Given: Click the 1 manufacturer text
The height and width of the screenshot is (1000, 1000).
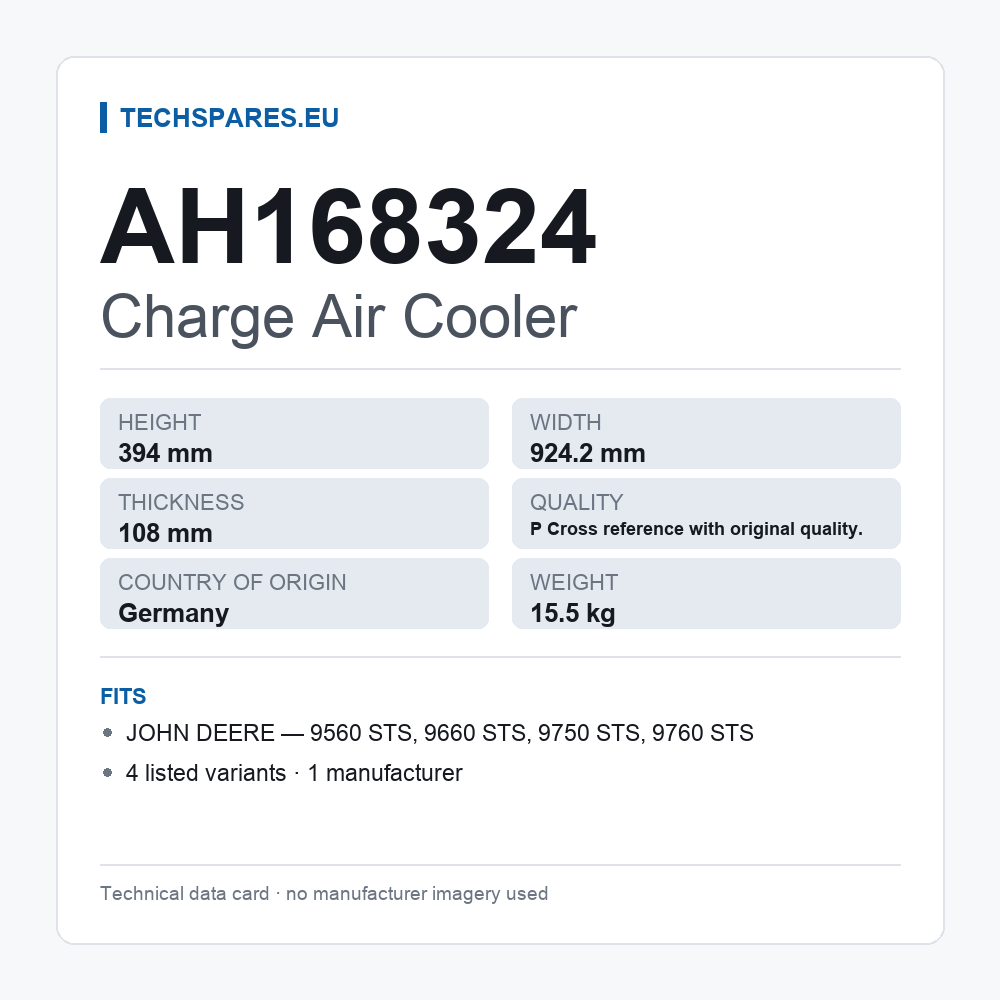Looking at the screenshot, I should (x=385, y=773).
